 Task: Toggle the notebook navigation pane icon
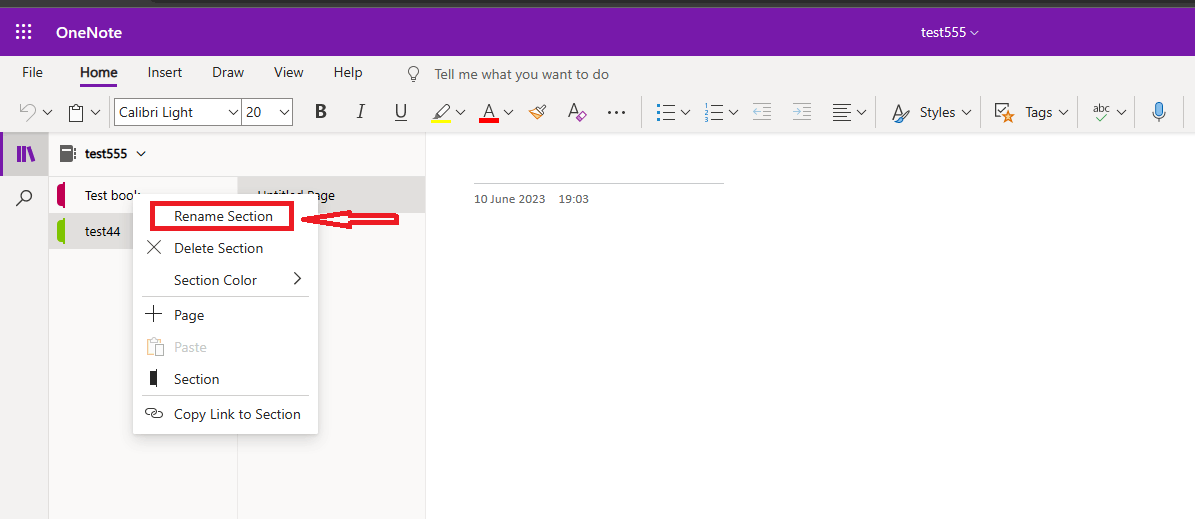point(25,154)
